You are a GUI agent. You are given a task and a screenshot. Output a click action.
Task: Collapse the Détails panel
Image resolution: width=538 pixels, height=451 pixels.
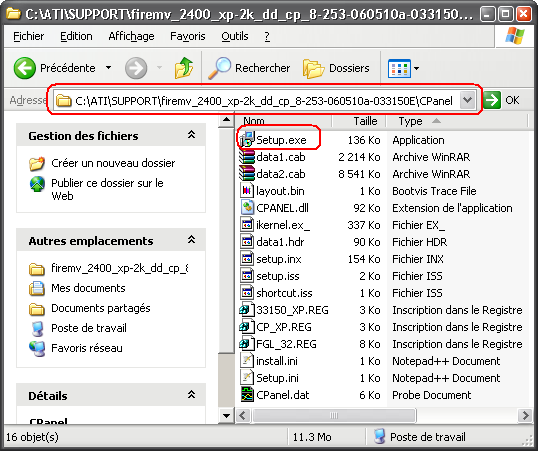191,395
